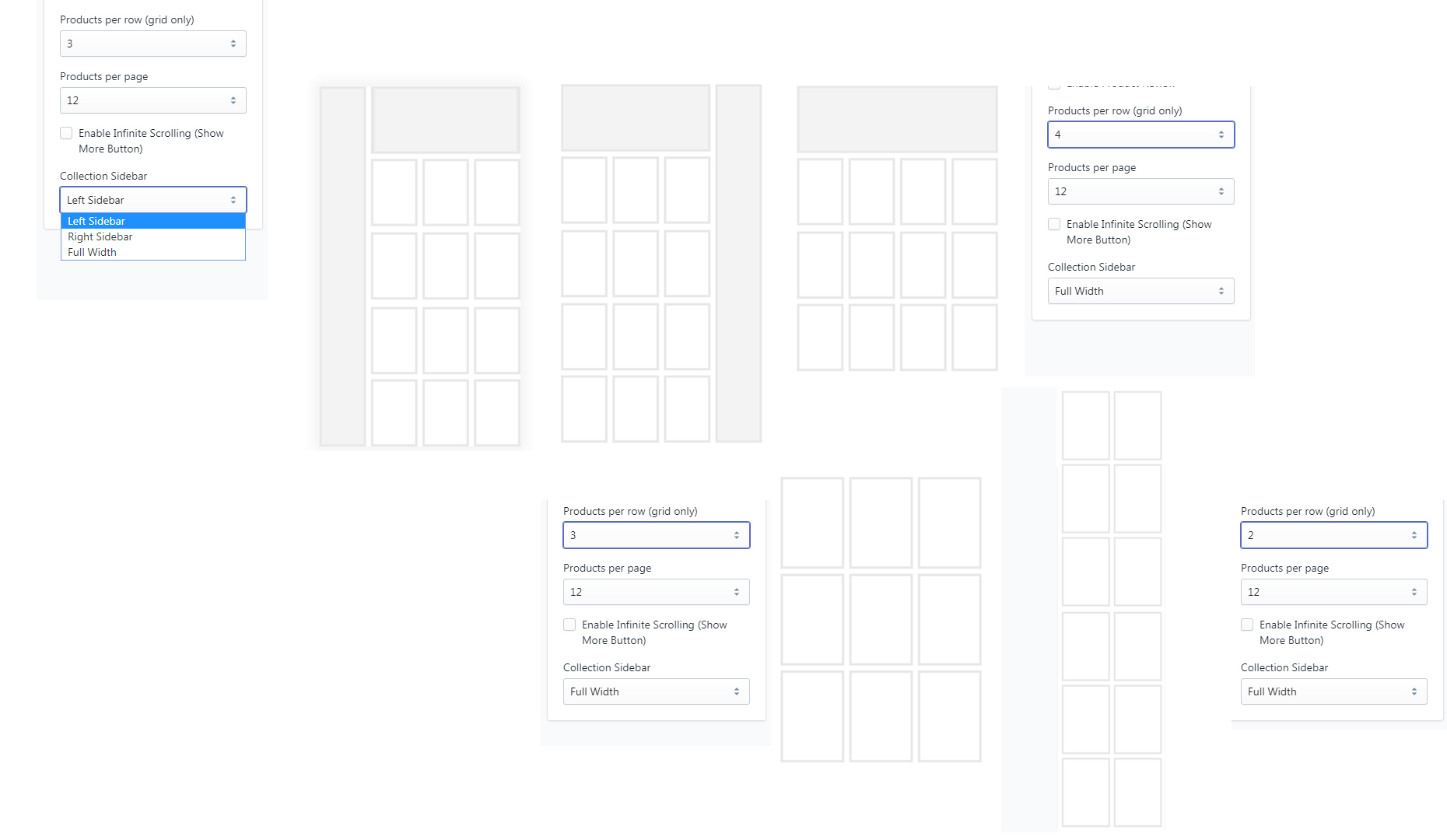Toggle Infinite Scrolling checkbox in the 2-per-row panel
Screen dimensions: 1447x840
[x=1247, y=625]
